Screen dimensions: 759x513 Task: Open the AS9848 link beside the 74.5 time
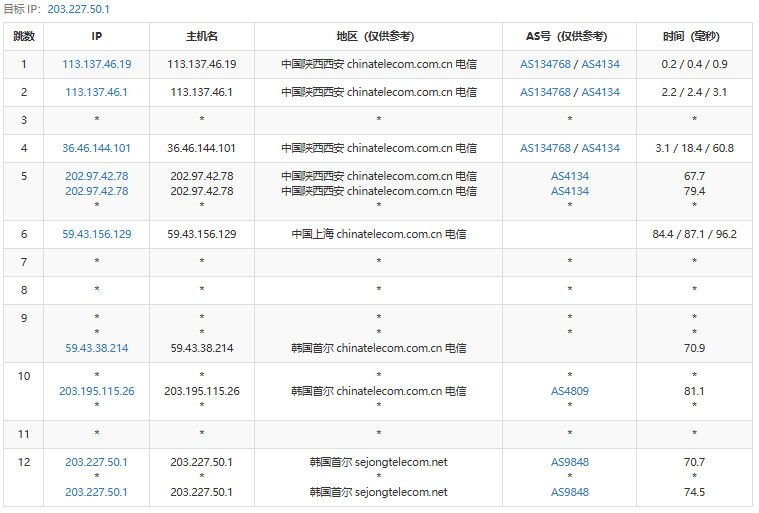click(x=570, y=492)
